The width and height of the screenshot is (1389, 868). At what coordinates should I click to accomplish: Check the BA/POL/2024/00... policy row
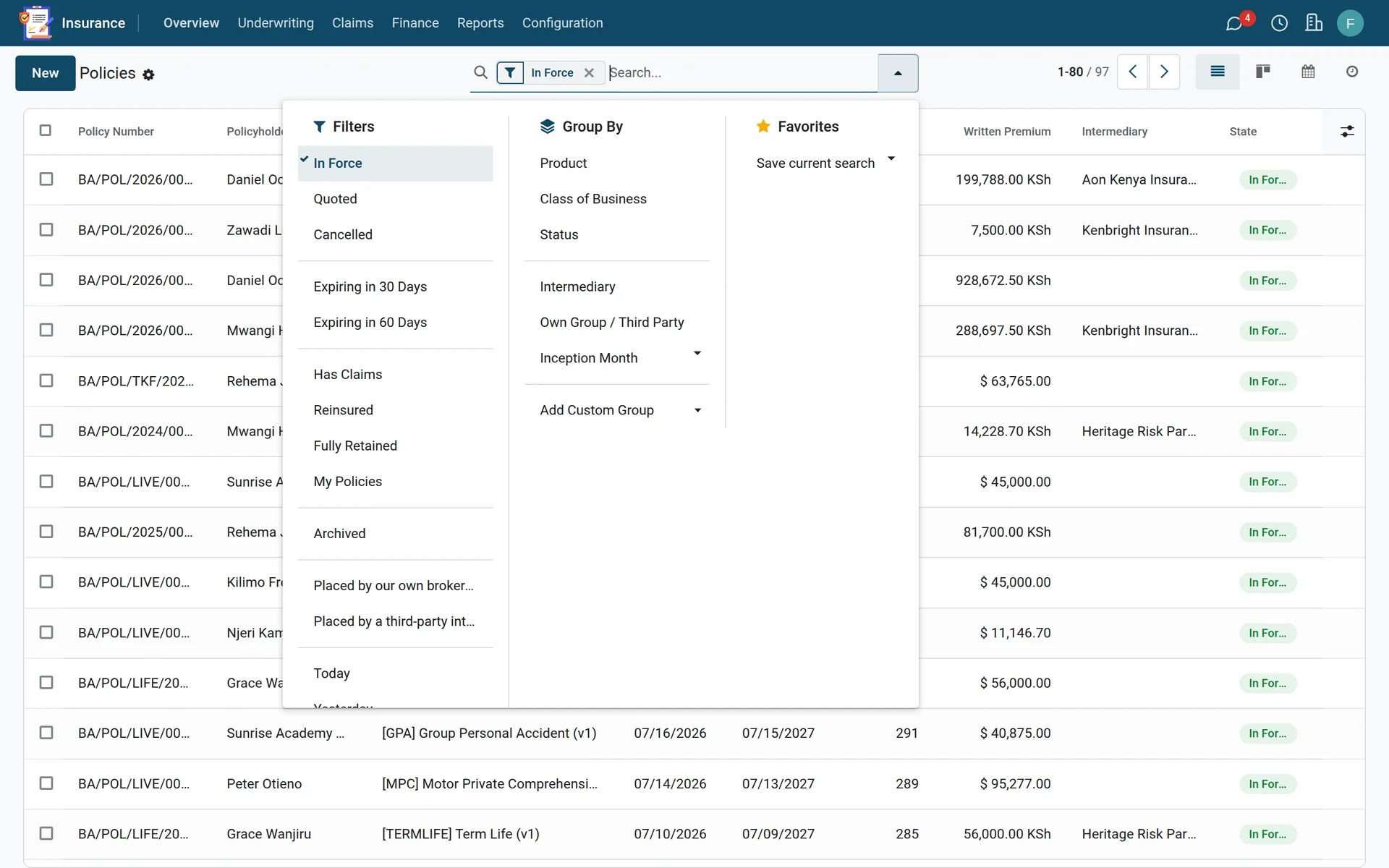coord(46,430)
